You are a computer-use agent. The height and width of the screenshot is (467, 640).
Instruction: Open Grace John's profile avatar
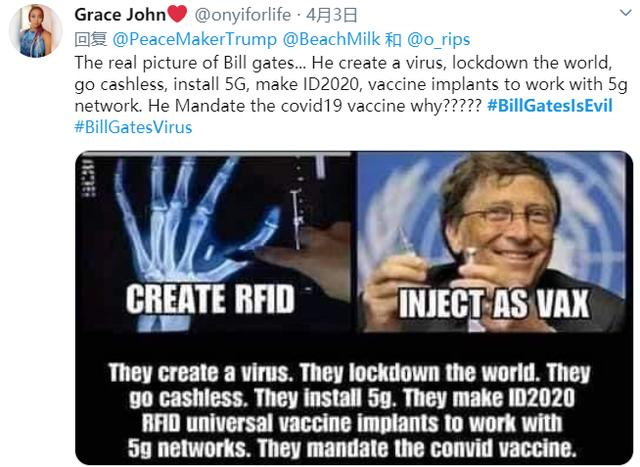36,31
